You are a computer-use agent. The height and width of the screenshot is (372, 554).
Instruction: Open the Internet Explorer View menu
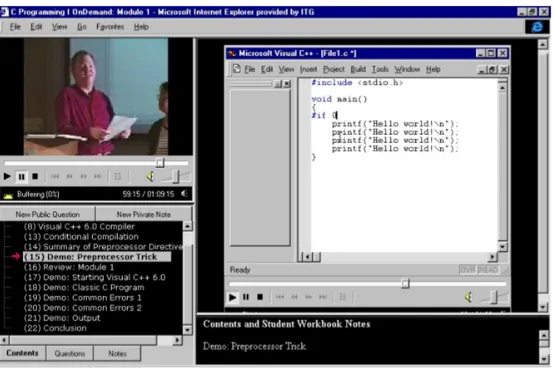coord(59,27)
